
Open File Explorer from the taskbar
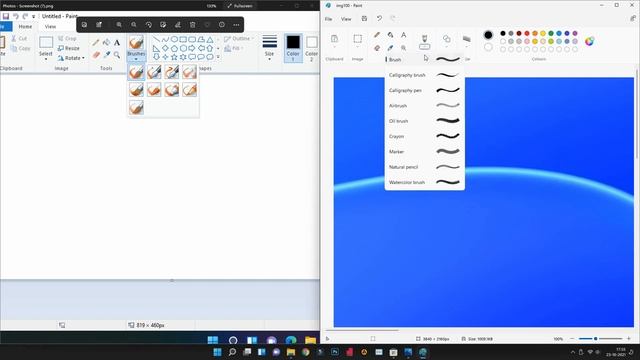coord(291,352)
